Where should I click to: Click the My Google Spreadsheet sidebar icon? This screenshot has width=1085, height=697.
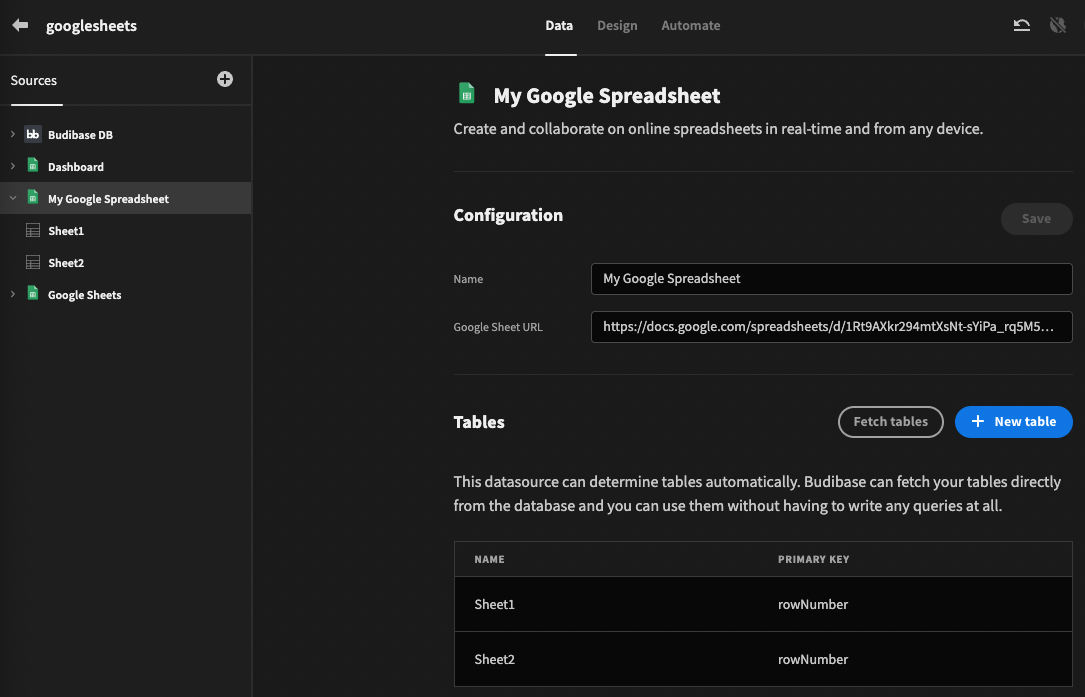33,197
